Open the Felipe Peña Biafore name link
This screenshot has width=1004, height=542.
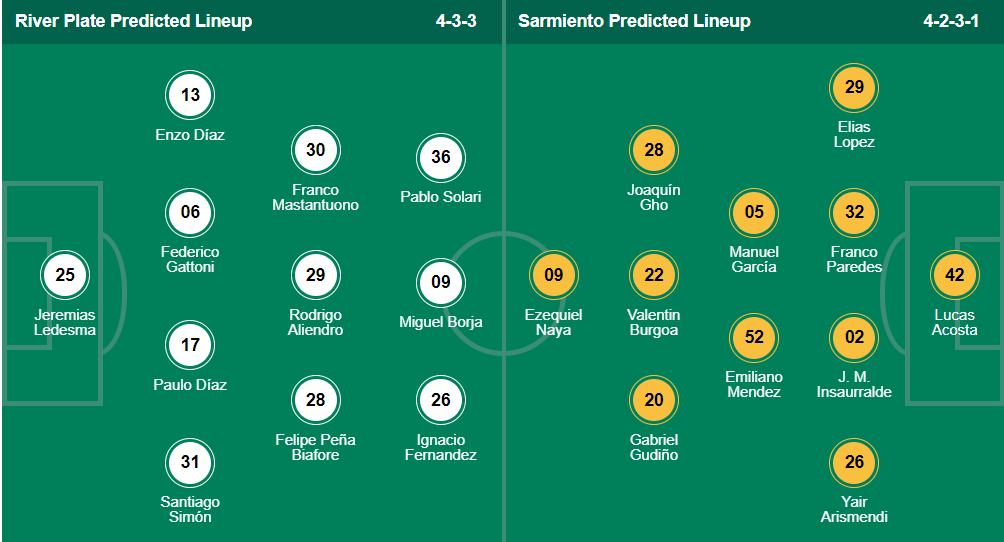(316, 447)
